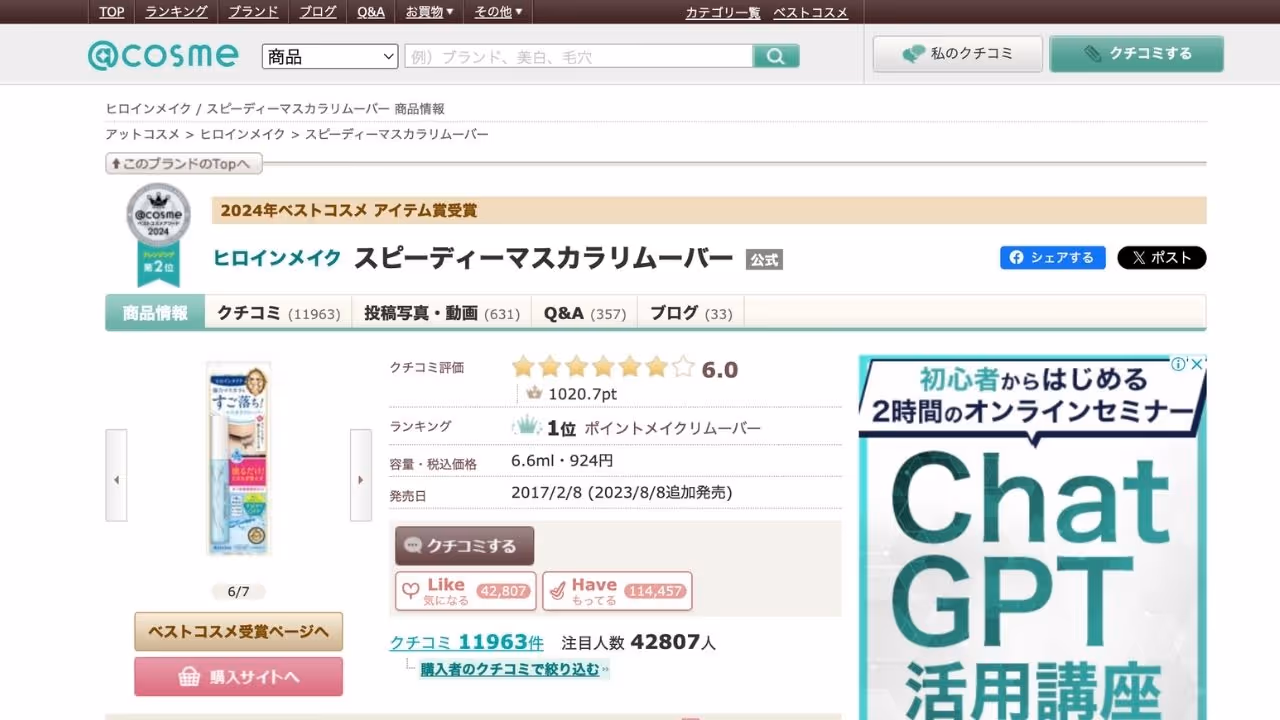Click the star rating display
The image size is (1280, 720).
[603, 368]
